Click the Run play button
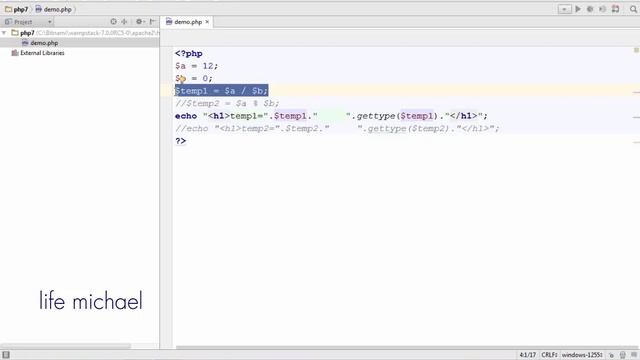 (578, 9)
